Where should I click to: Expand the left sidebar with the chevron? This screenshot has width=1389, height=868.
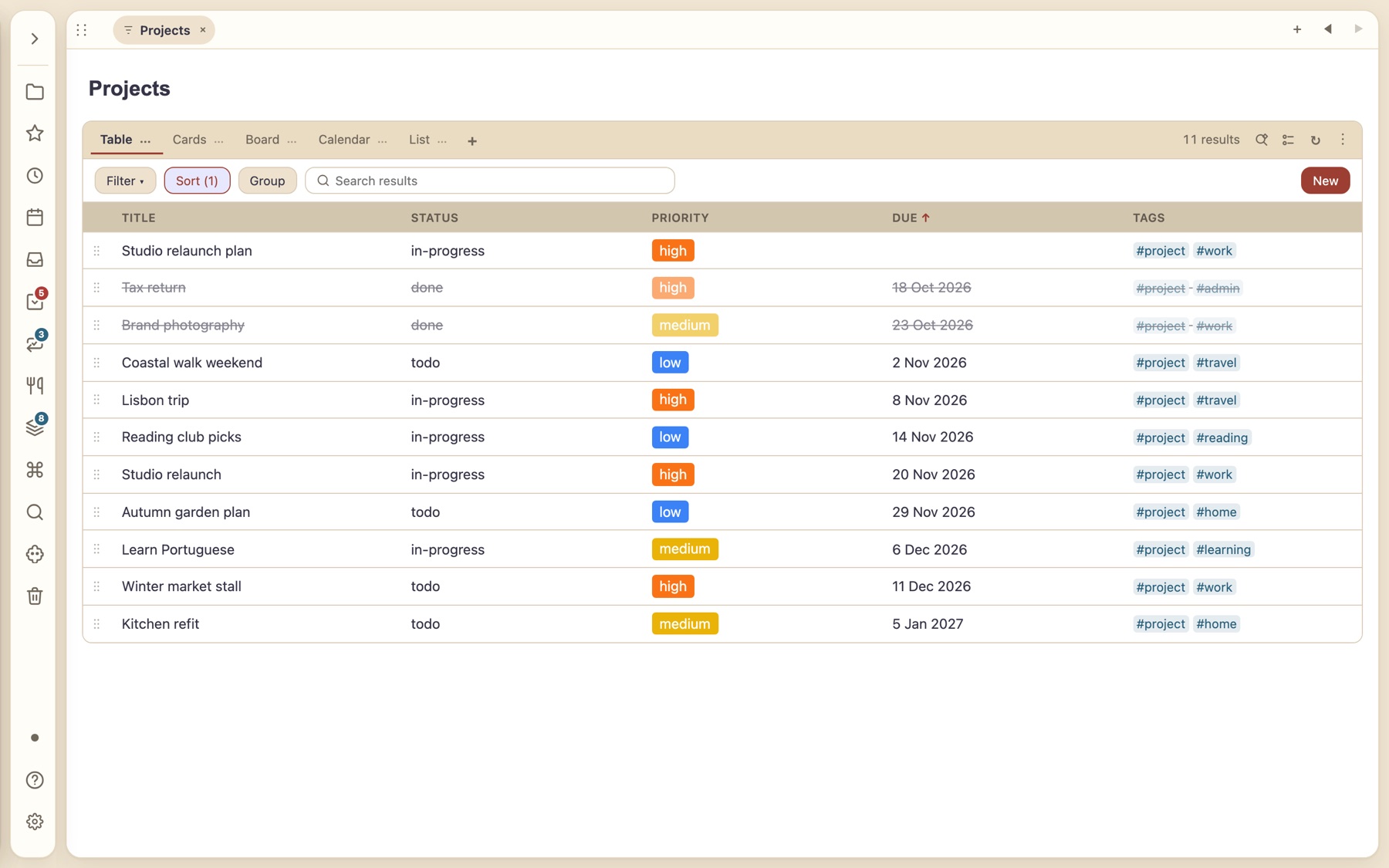coord(35,39)
